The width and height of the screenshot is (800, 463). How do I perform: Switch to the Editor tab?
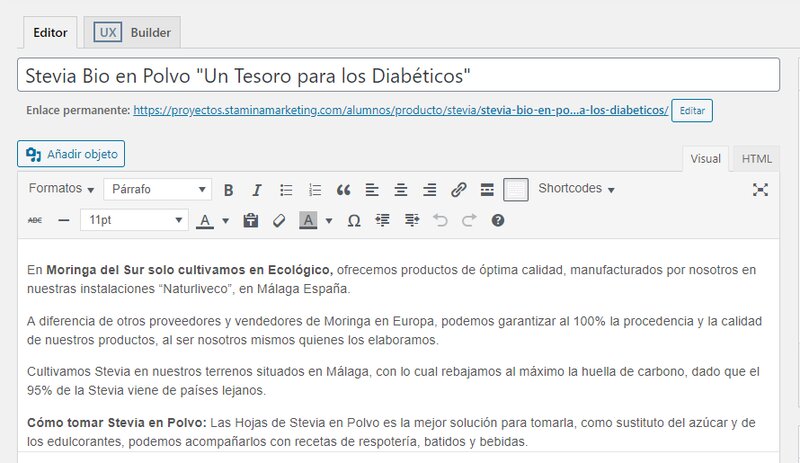[x=50, y=33]
